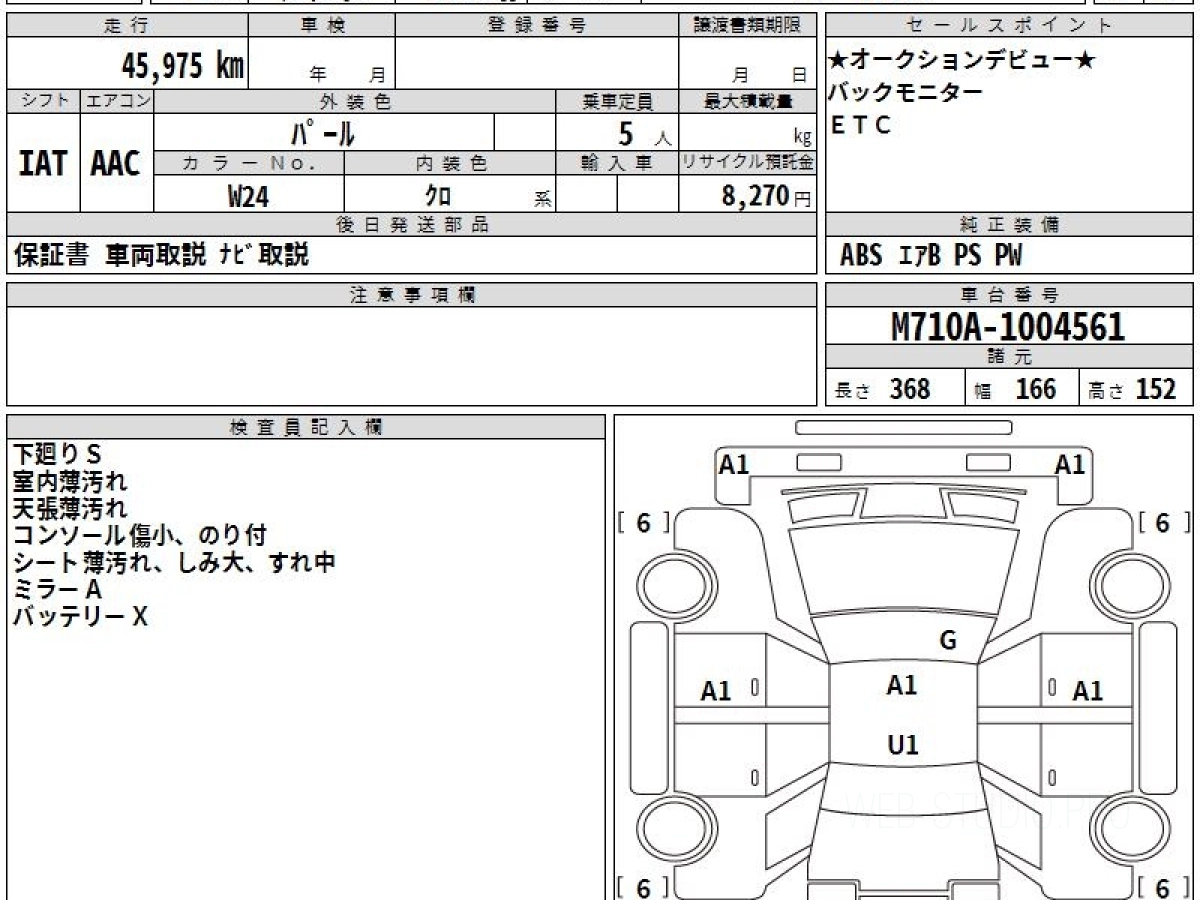The width and height of the screenshot is (1200, 900).
Task: Select the 外装色 header
Action: [355, 101]
